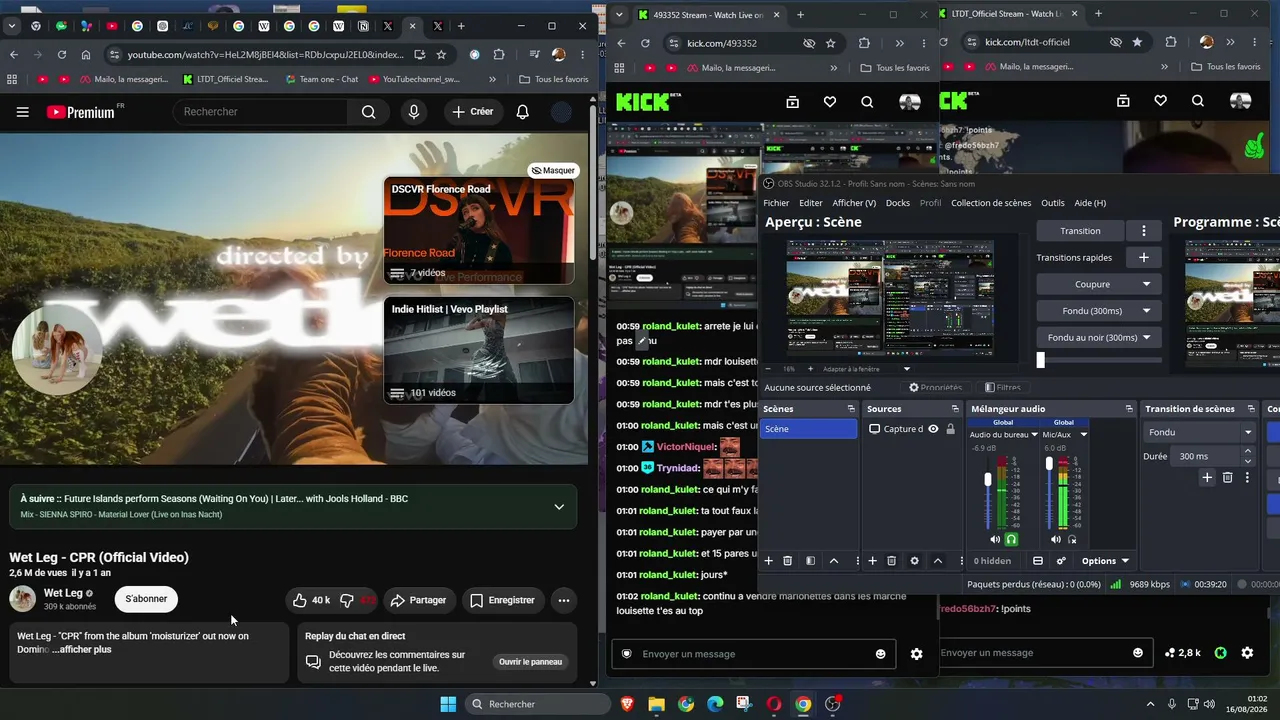This screenshot has width=1280, height=720.
Task: Open YouTube notifications bell
Action: (x=522, y=112)
